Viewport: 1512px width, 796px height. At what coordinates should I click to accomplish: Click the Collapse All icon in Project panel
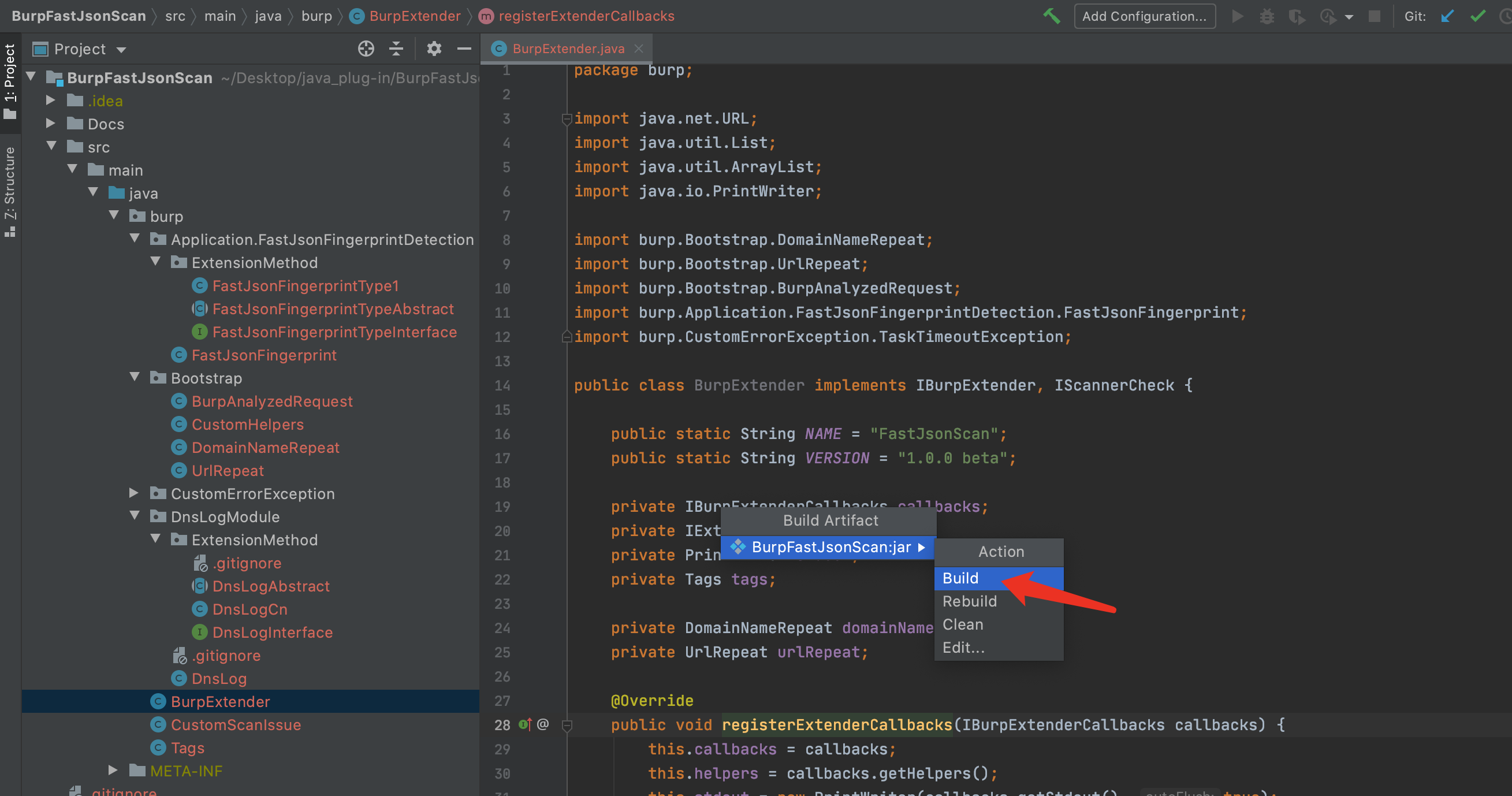point(396,49)
